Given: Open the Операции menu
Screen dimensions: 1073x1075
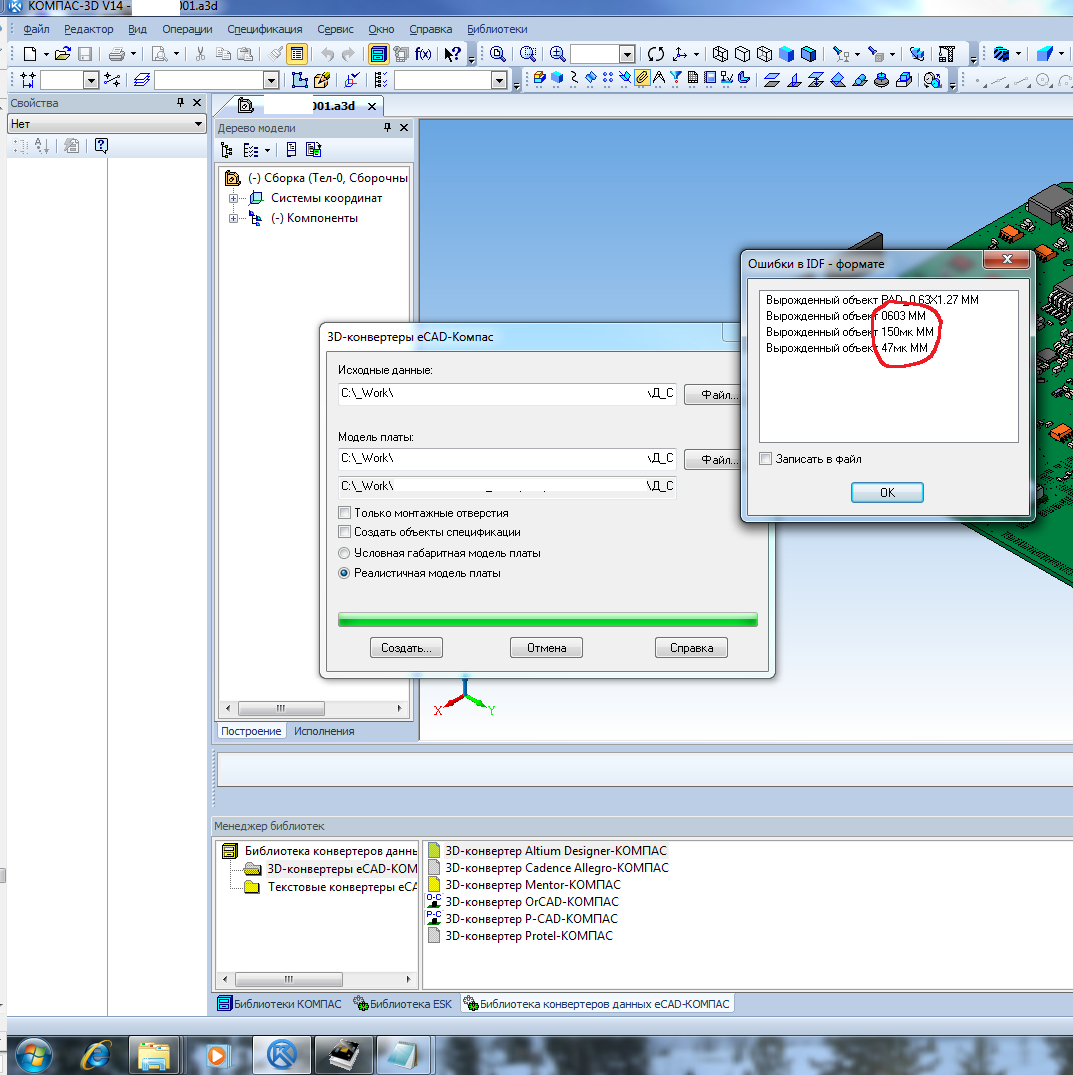Looking at the screenshot, I should (x=187, y=29).
